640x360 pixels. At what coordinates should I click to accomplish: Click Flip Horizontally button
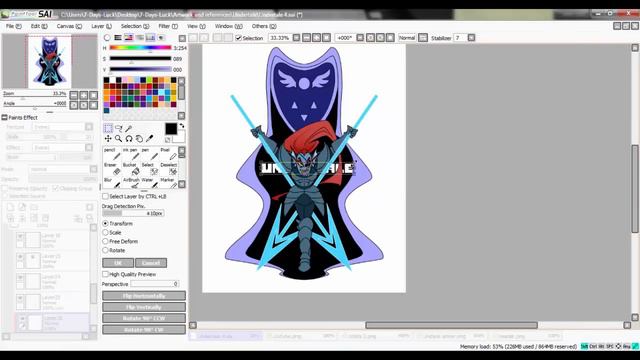pos(144,296)
